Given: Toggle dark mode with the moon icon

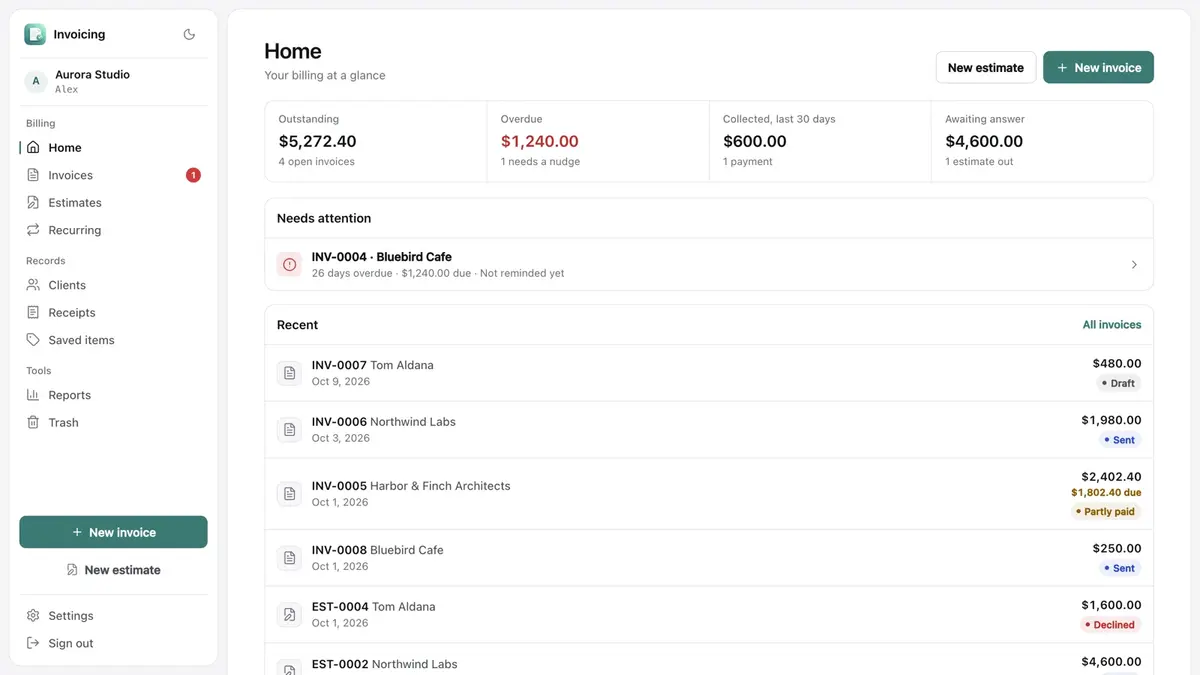Looking at the screenshot, I should pyautogui.click(x=189, y=34).
